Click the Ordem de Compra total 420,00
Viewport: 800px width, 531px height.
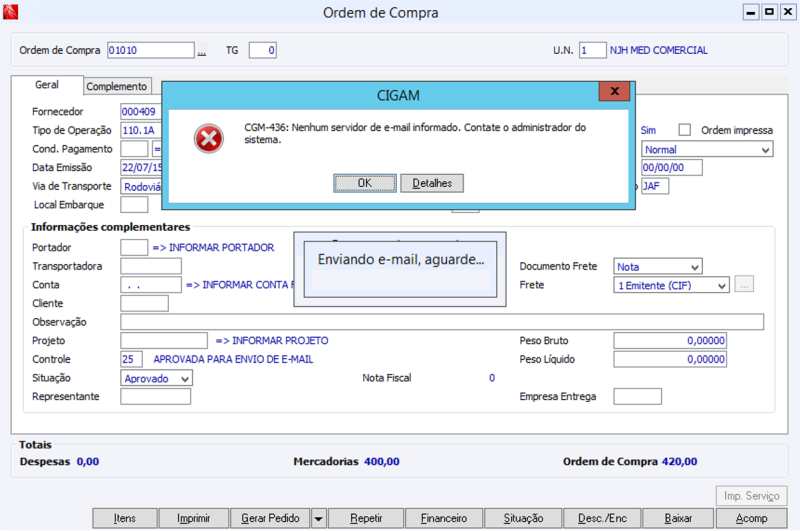point(680,461)
